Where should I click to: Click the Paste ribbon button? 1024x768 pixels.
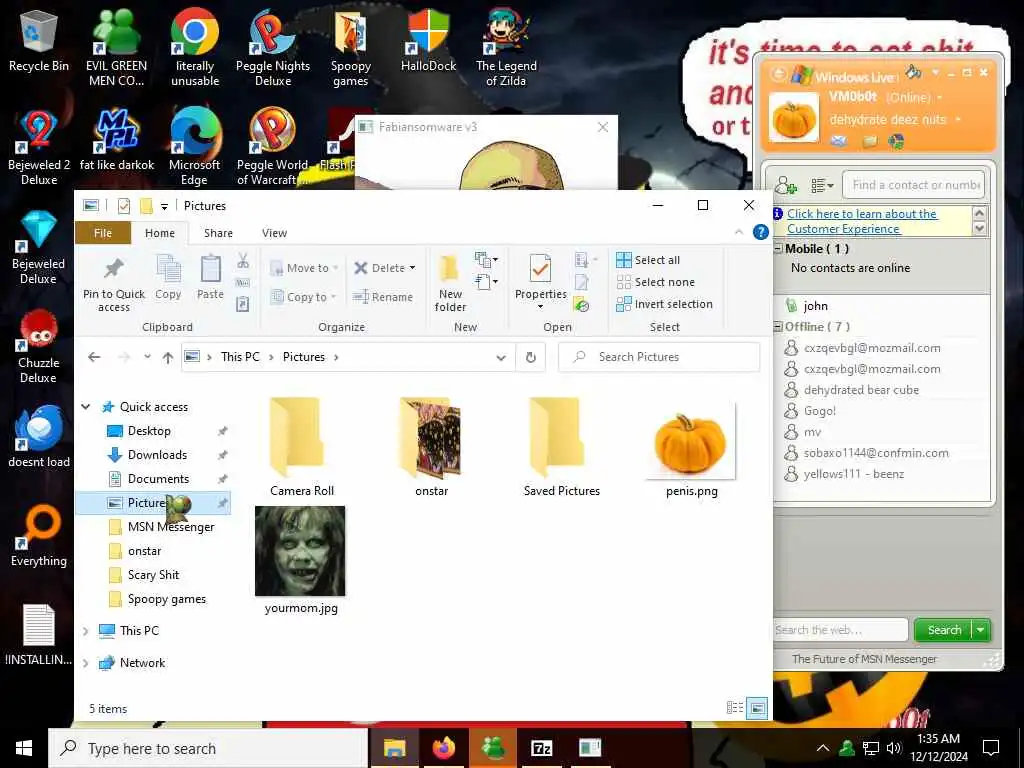[x=210, y=277]
